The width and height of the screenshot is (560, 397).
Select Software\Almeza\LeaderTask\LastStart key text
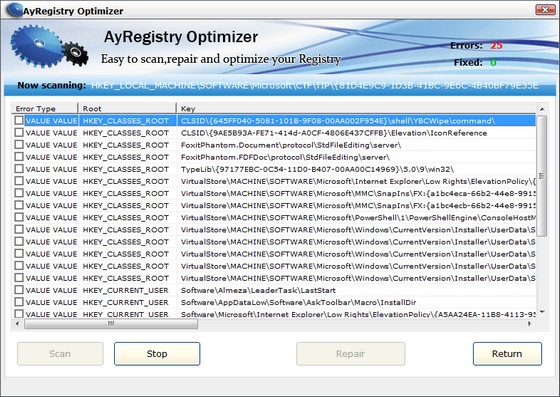(x=258, y=290)
